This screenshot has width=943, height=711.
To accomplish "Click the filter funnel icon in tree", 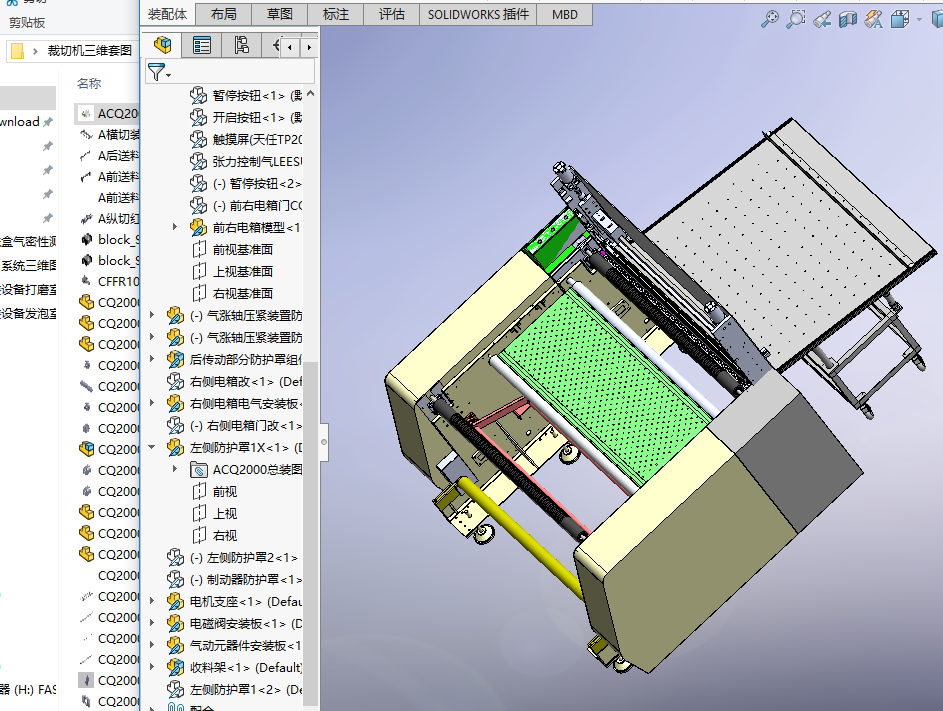I will (x=159, y=72).
